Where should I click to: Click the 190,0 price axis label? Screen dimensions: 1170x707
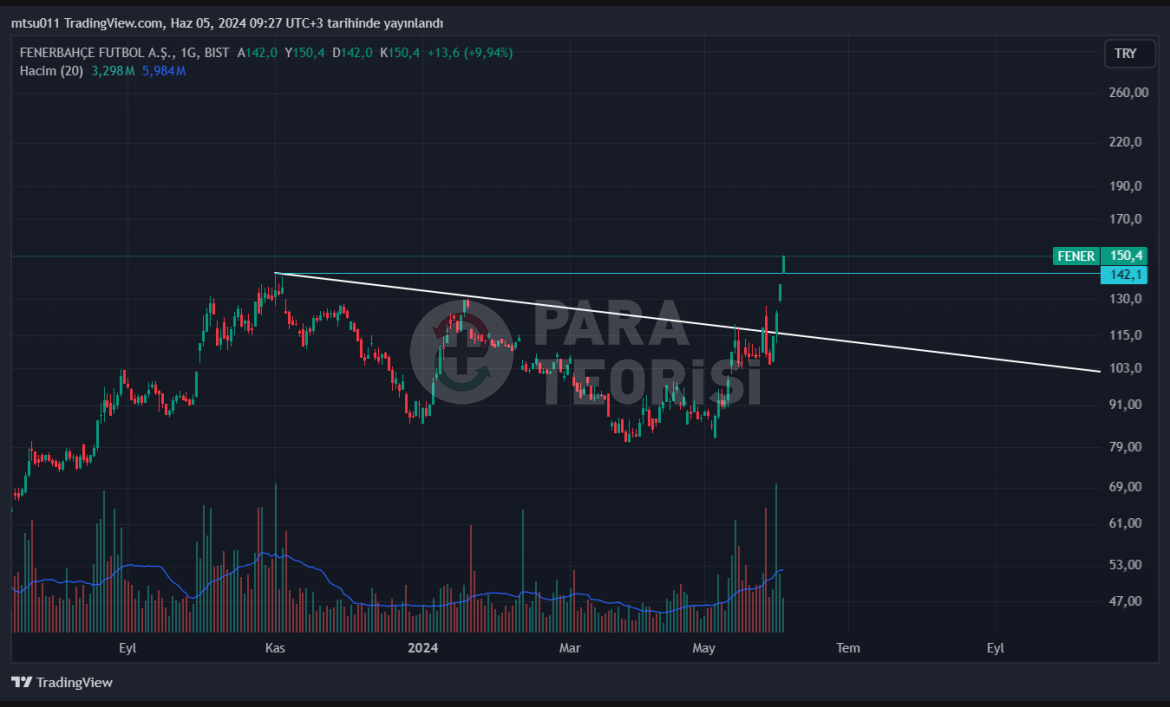click(1126, 186)
